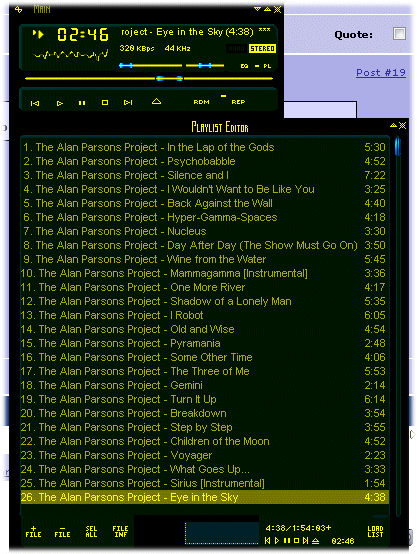Select track 13 I Robot
The width and height of the screenshot is (417, 554).
coord(205,315)
